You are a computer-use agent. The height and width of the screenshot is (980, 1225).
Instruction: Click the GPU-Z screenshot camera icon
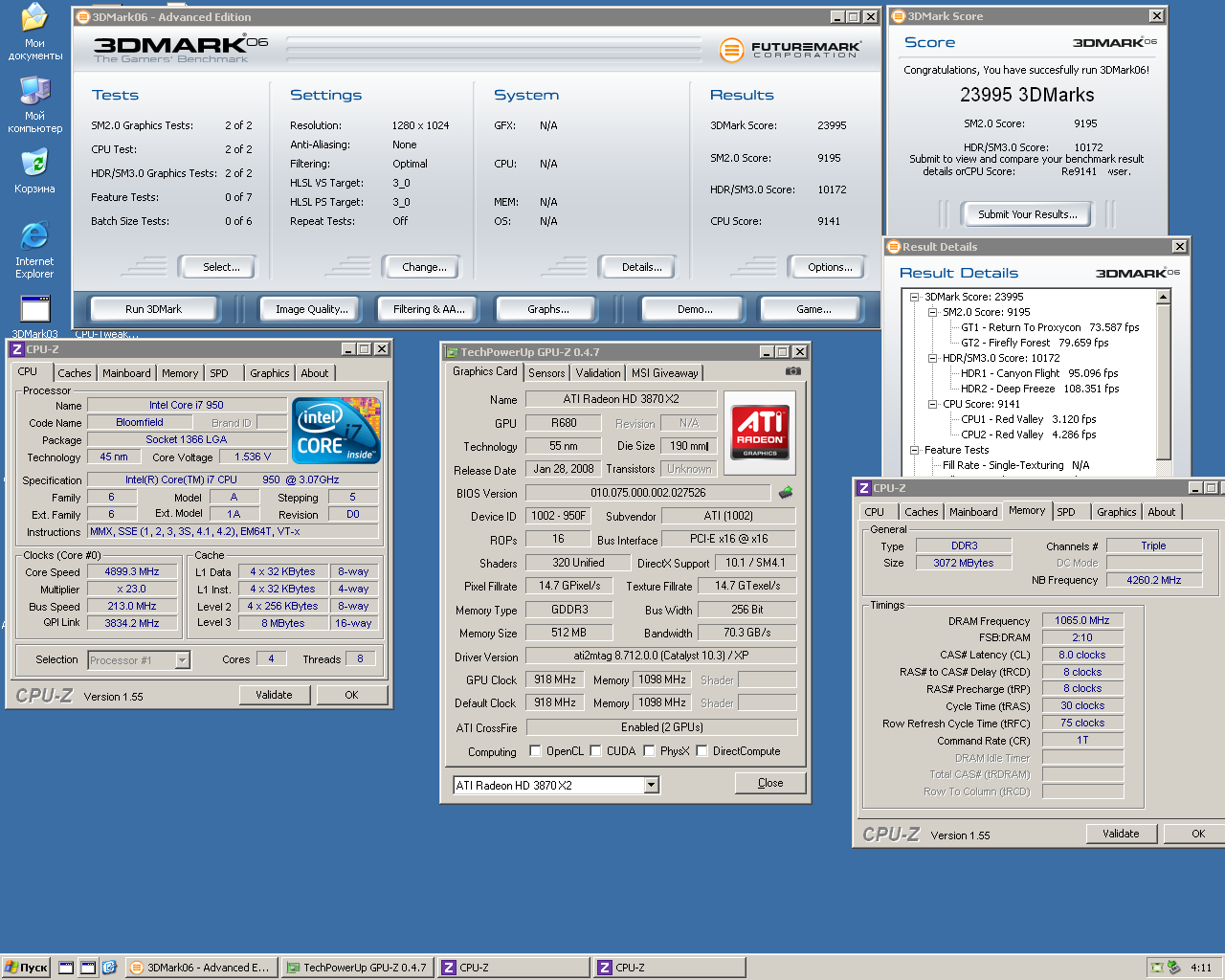click(x=793, y=370)
